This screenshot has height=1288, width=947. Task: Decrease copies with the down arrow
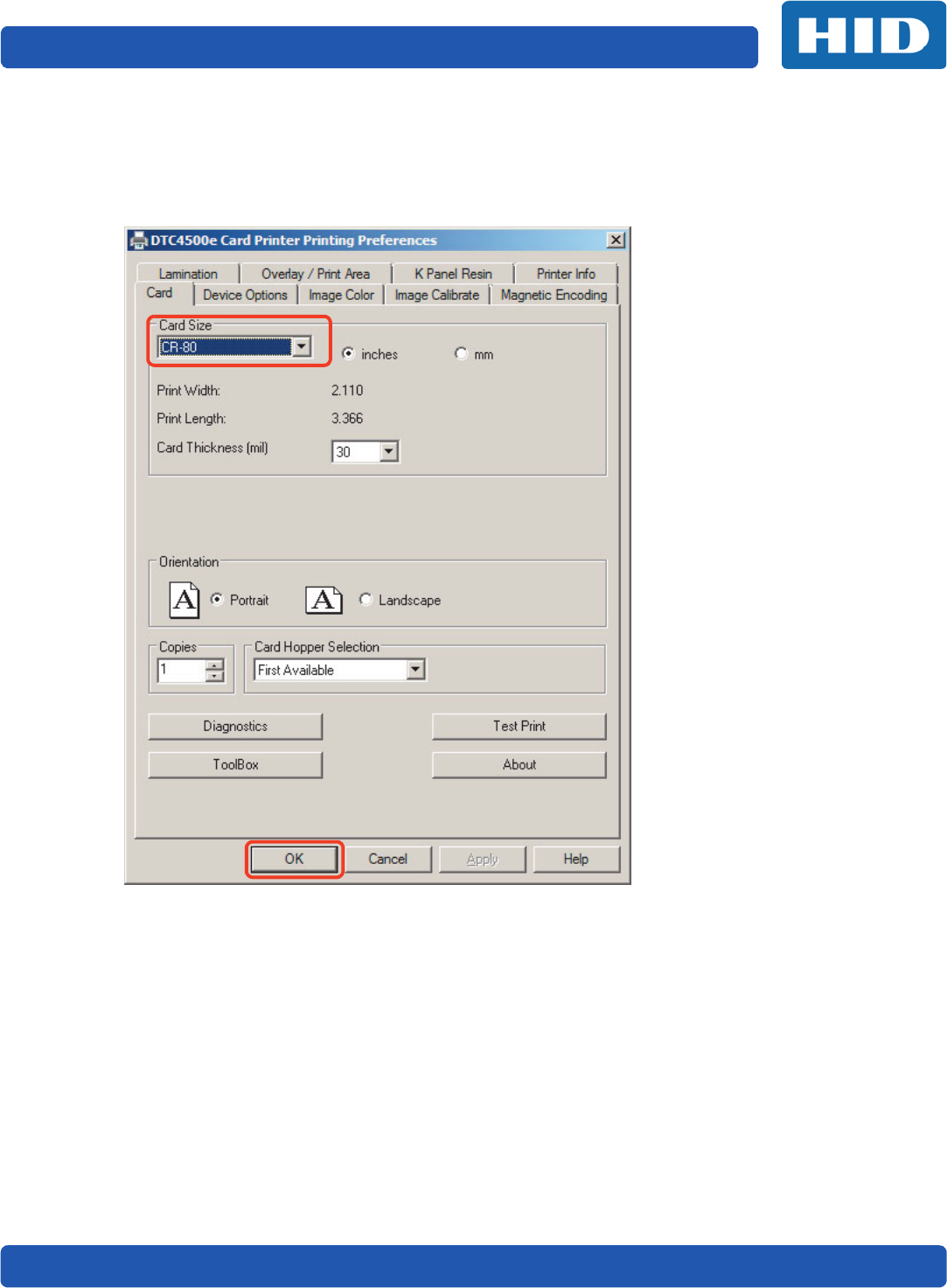click(x=215, y=677)
